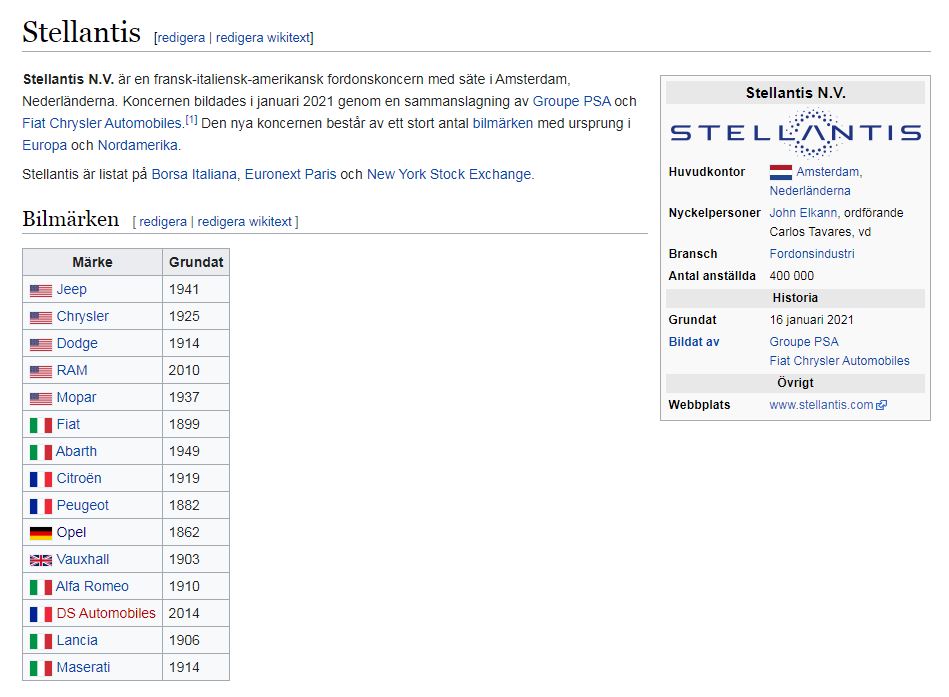The image size is (949, 697).
Task: Open the John Elkann link in the infobox
Action: [x=803, y=213]
